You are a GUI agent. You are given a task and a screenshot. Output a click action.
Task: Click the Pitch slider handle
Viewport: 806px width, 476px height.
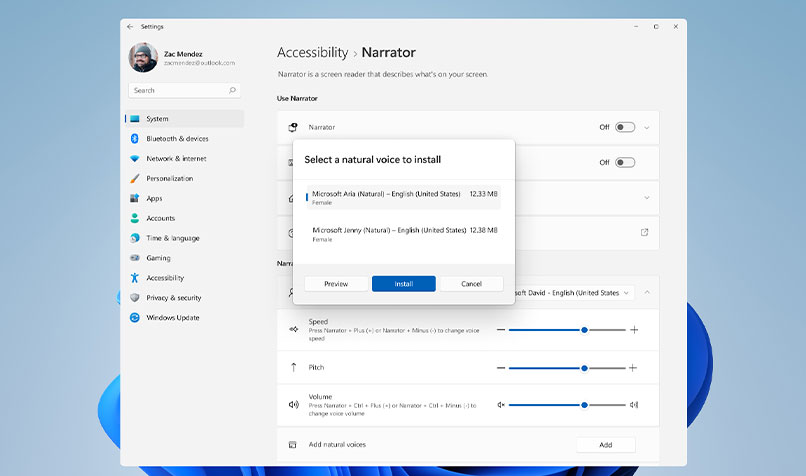tap(584, 368)
